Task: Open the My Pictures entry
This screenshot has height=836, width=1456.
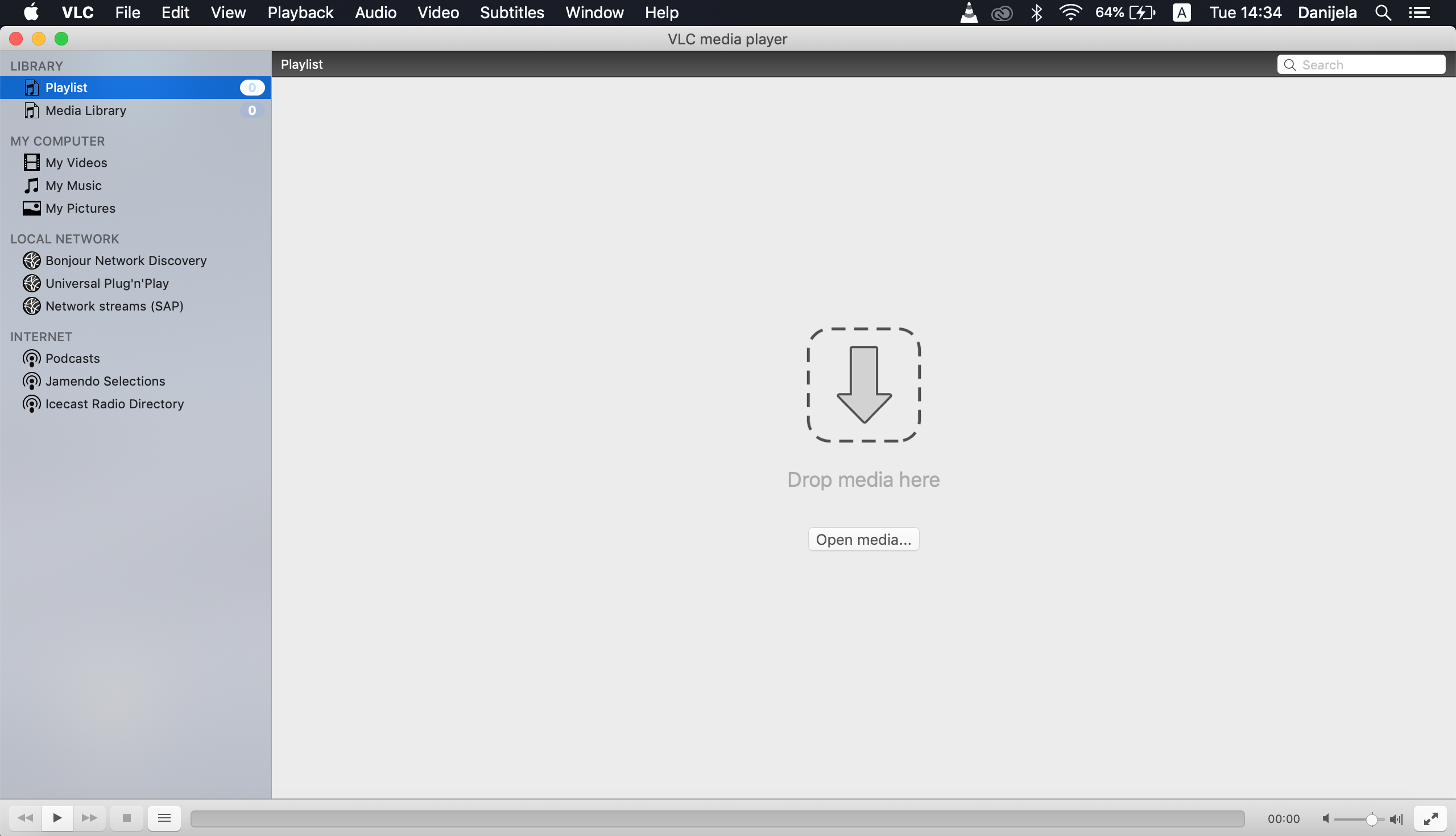Action: pos(80,208)
